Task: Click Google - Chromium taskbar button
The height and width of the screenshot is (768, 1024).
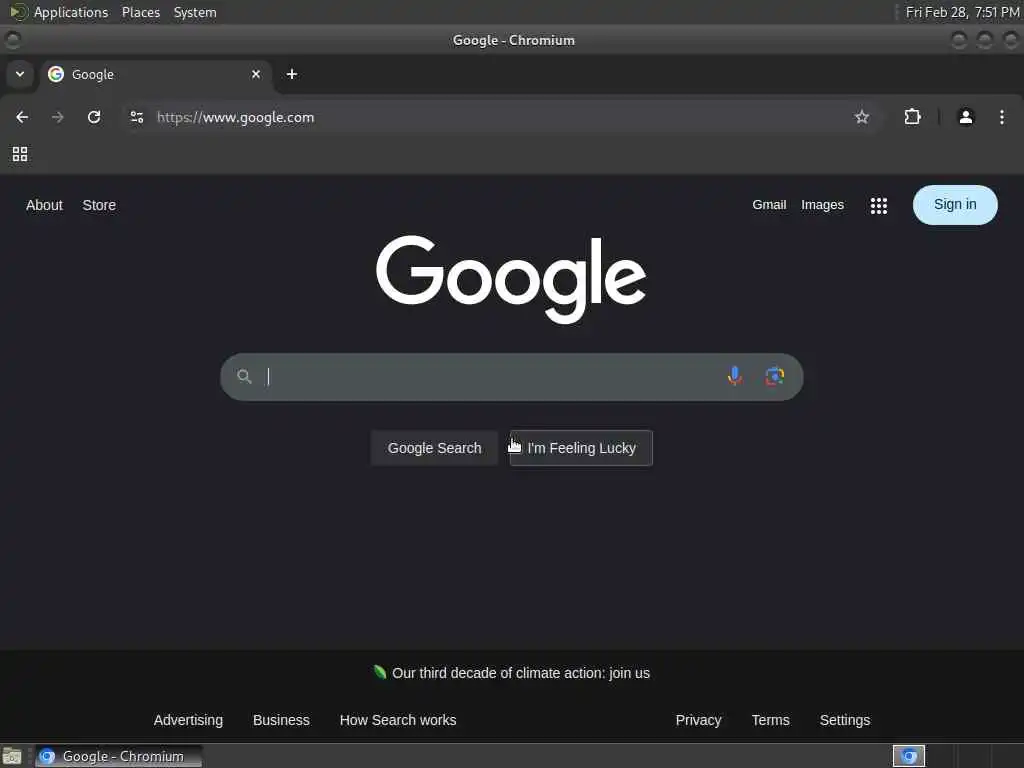Action: click(119, 756)
